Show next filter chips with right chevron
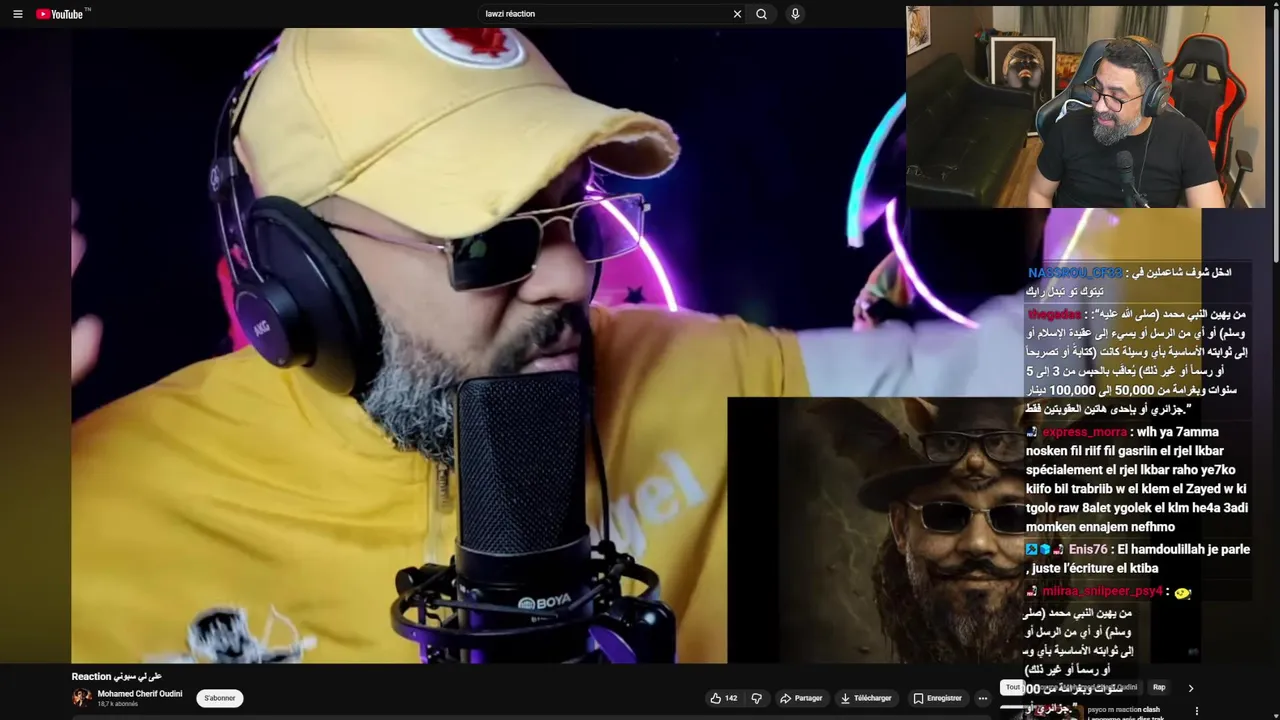Image resolution: width=1280 pixels, height=720 pixels. coord(1190,688)
